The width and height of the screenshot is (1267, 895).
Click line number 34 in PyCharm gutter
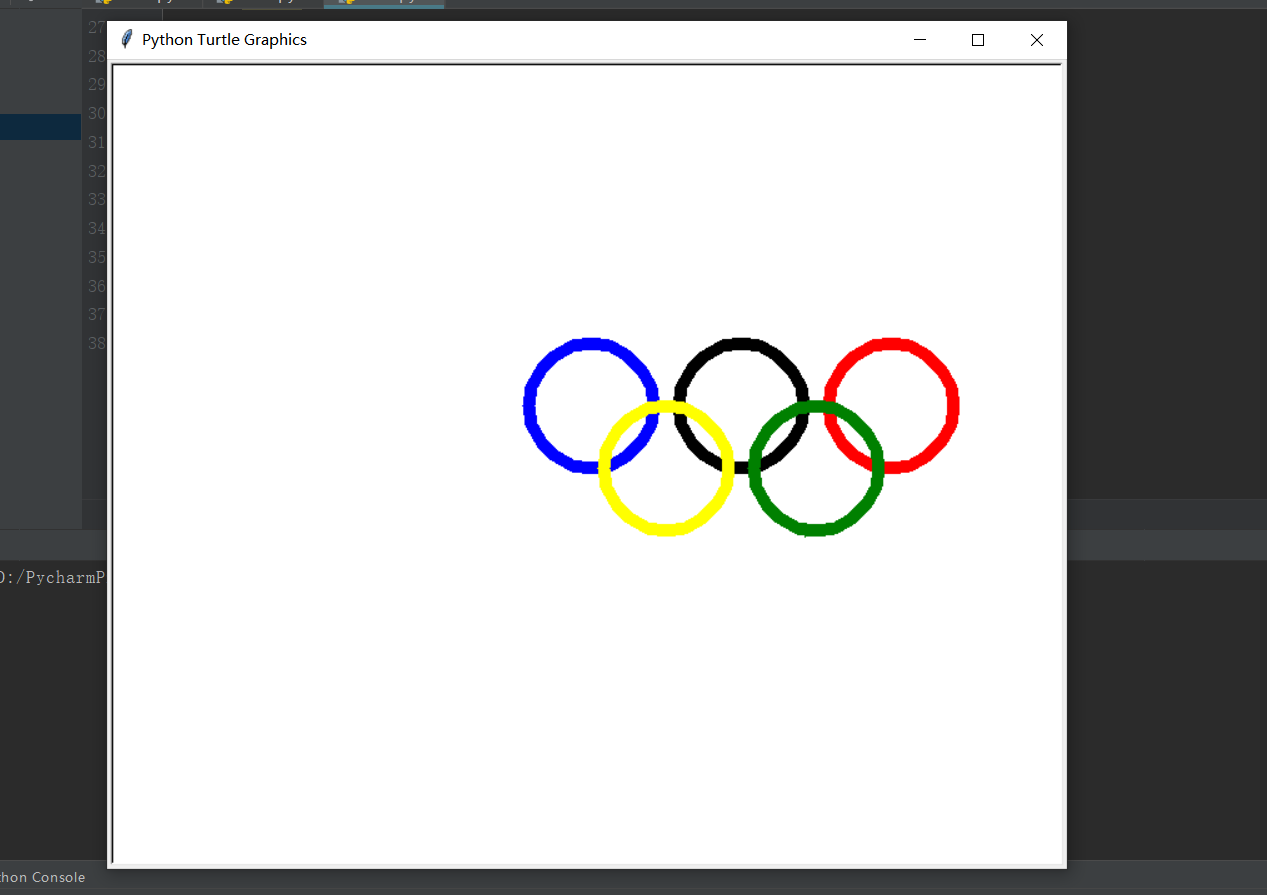(x=97, y=228)
